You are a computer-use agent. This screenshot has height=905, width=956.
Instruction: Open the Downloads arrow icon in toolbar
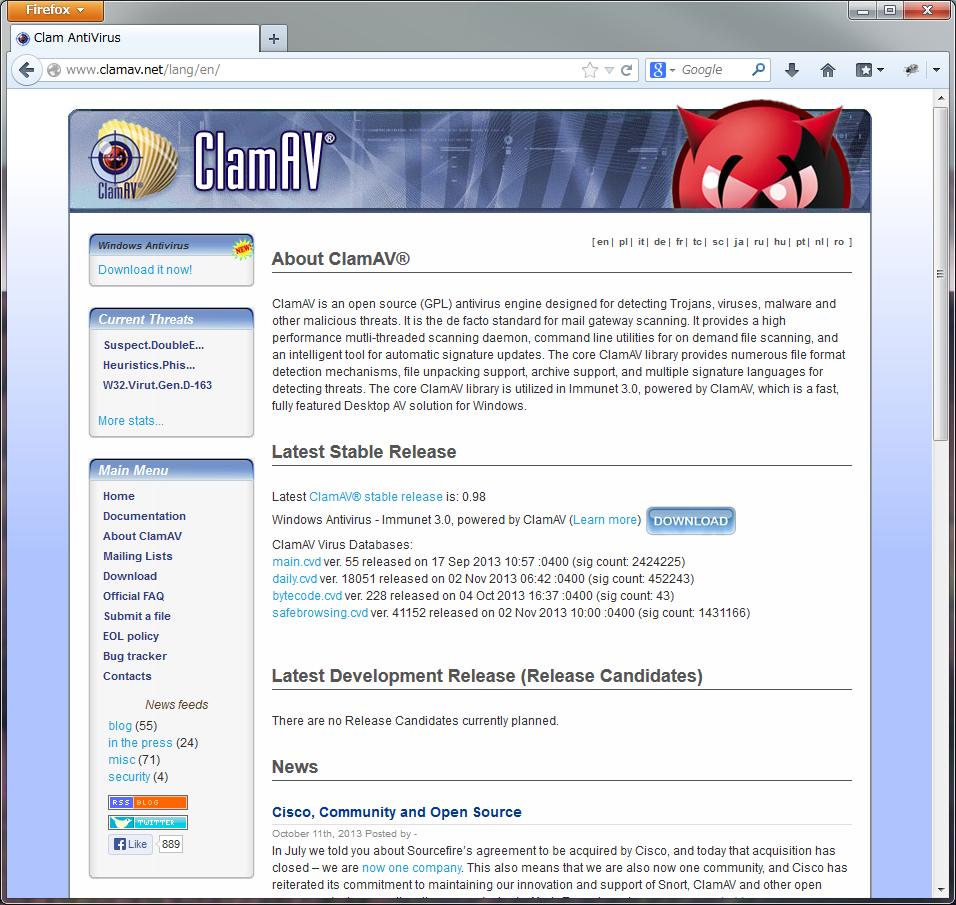click(x=791, y=70)
